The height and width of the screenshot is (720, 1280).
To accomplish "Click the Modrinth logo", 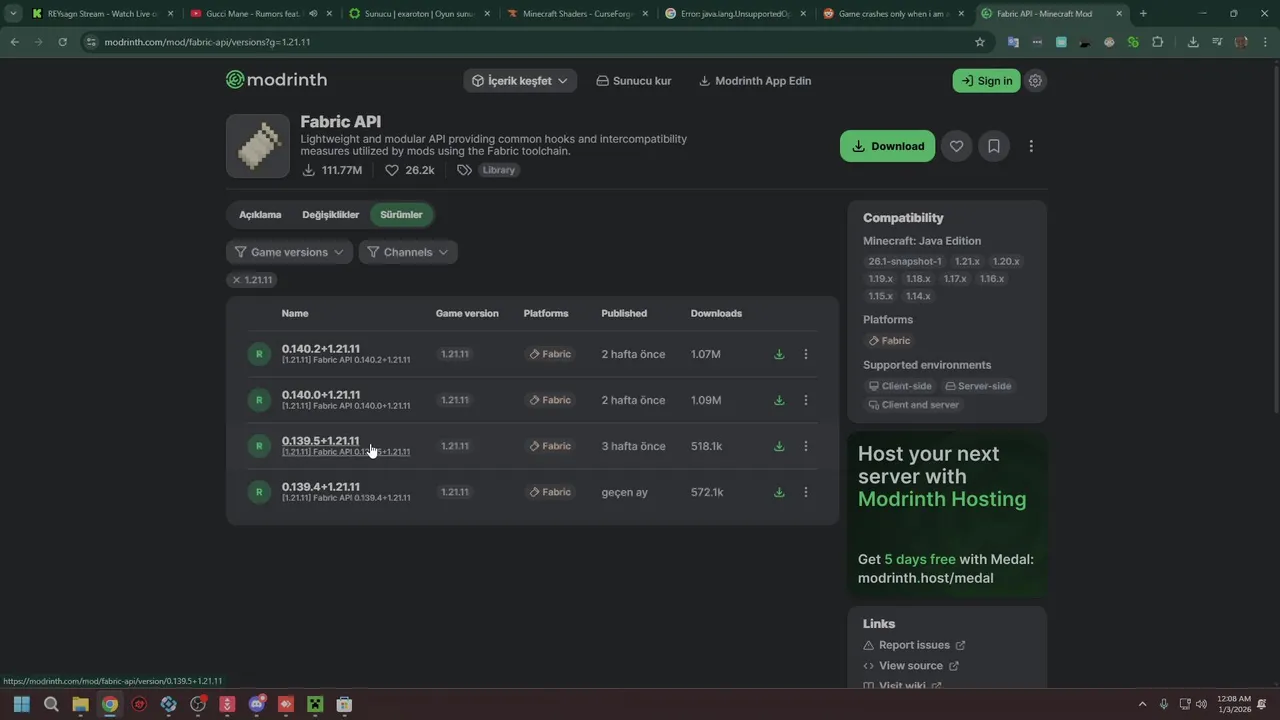I will pyautogui.click(x=276, y=80).
